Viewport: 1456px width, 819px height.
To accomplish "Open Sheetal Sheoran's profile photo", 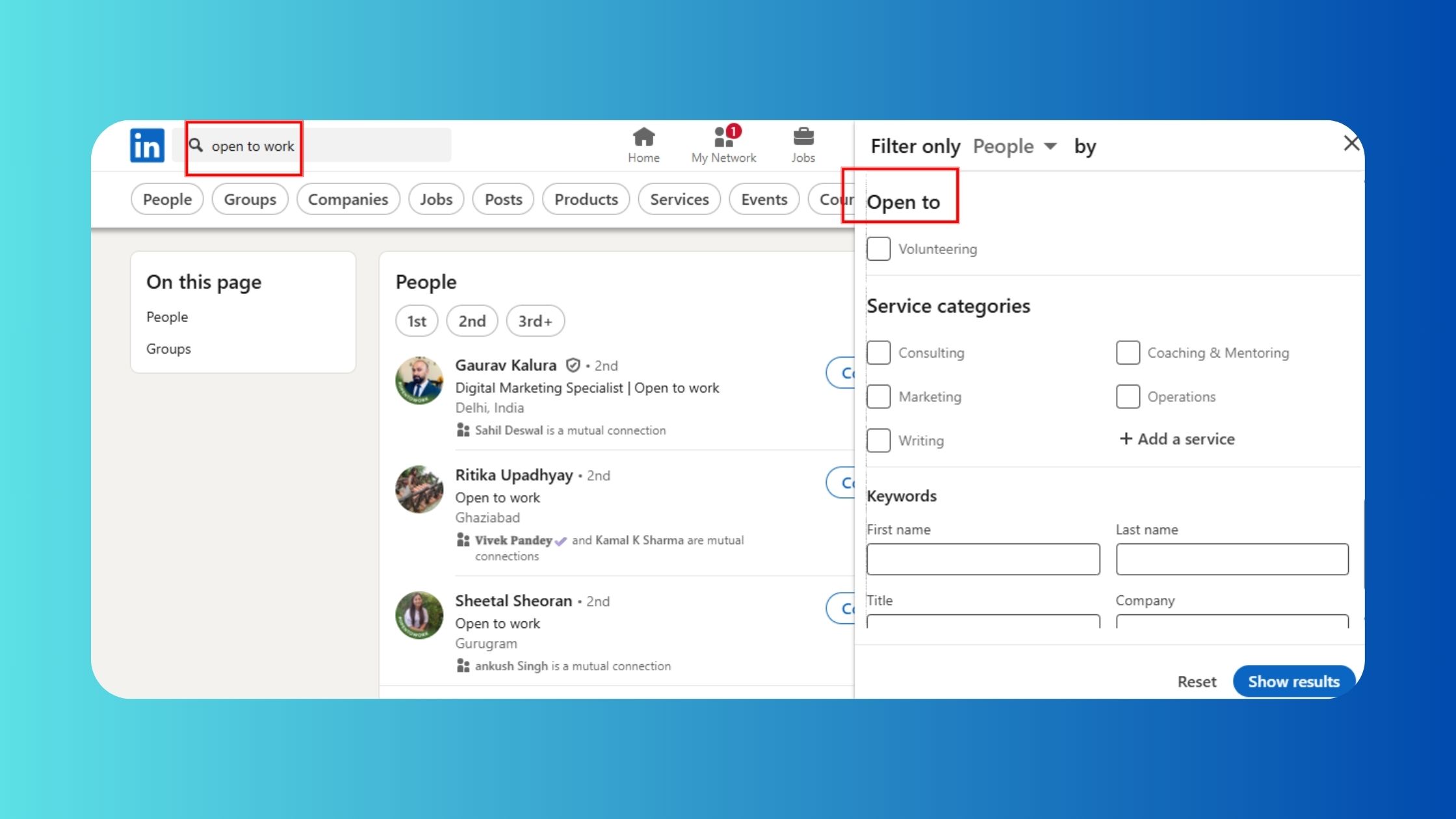I will coord(419,615).
